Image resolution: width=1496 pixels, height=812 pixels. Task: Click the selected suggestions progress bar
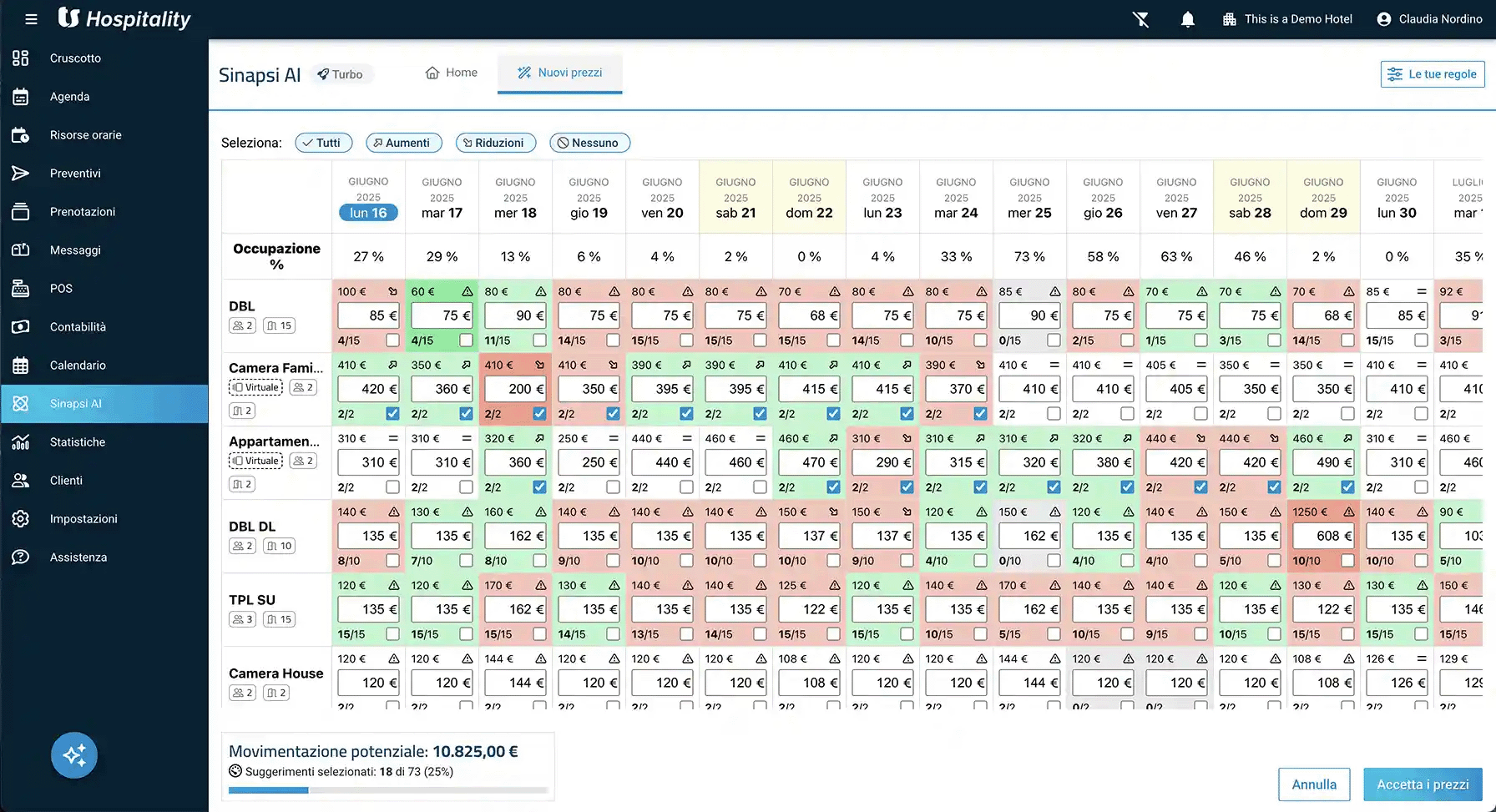click(387, 790)
